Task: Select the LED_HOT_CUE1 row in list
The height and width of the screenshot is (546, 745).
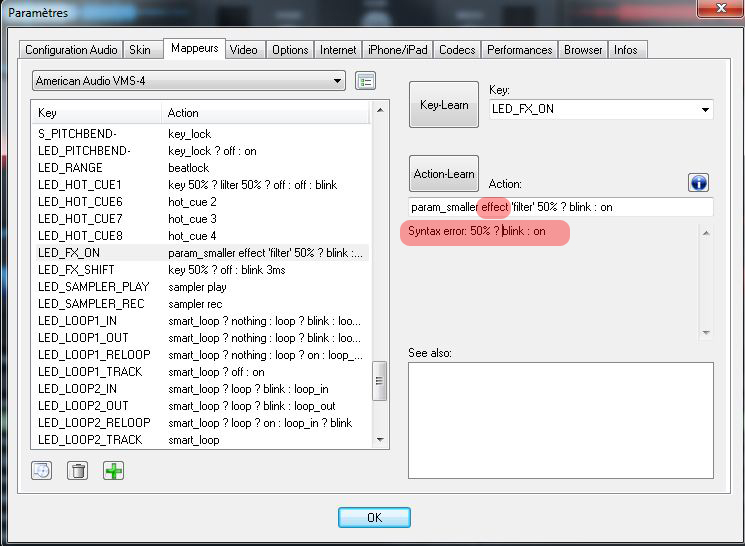Action: pos(80,185)
